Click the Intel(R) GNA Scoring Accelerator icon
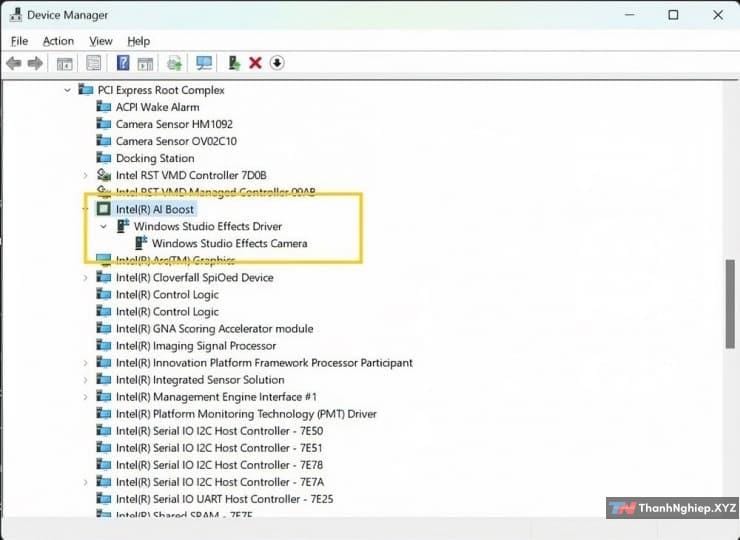The image size is (740, 540). coord(103,328)
